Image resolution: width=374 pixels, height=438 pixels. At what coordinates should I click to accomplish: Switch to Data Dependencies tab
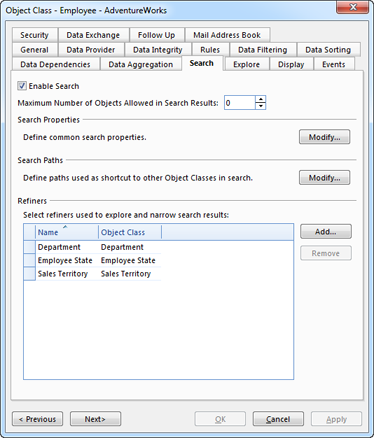[55, 64]
